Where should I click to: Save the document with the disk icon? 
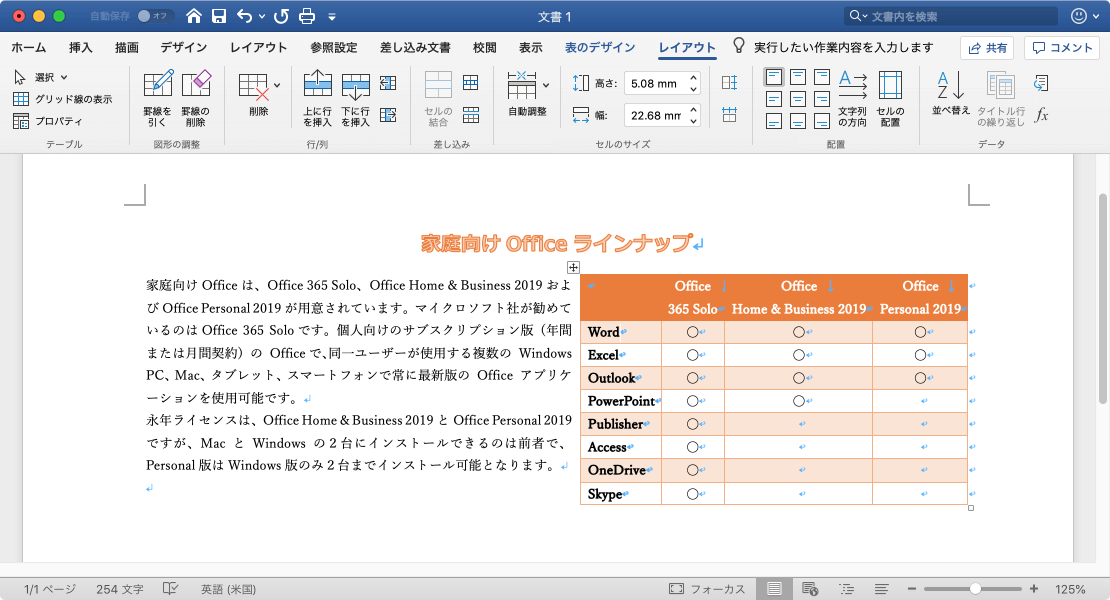(219, 16)
